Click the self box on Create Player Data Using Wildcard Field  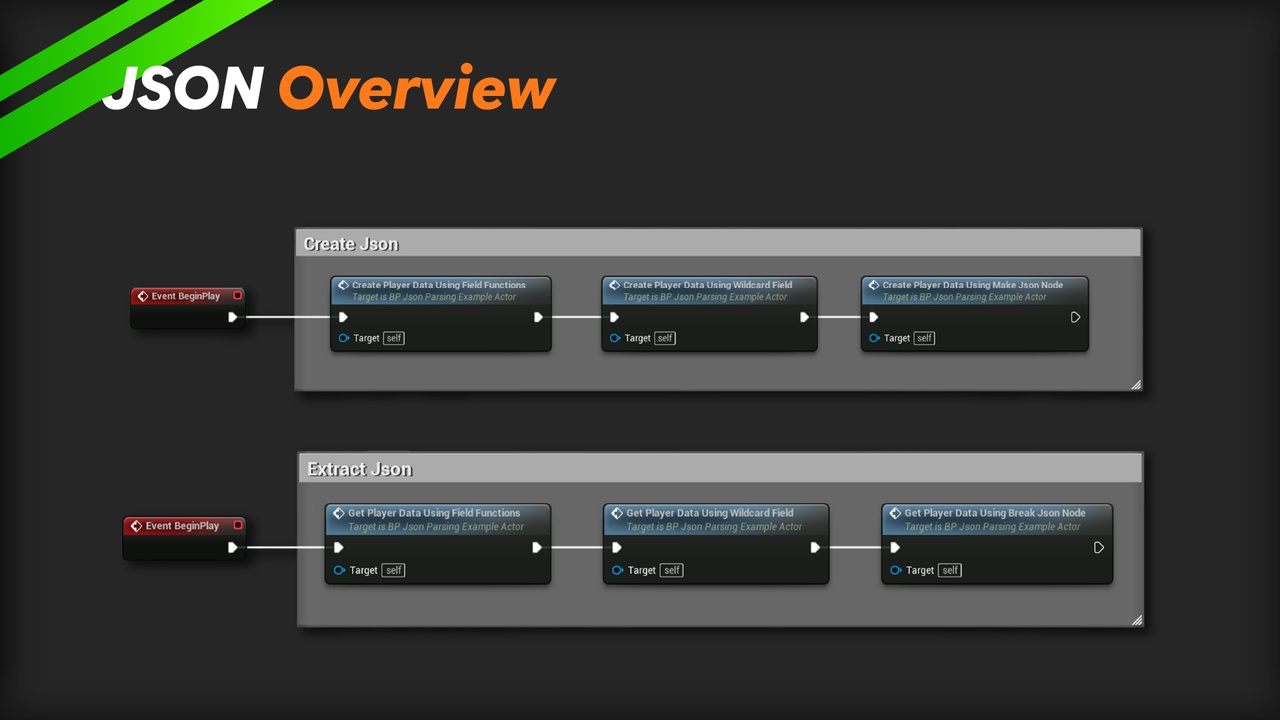(665, 338)
